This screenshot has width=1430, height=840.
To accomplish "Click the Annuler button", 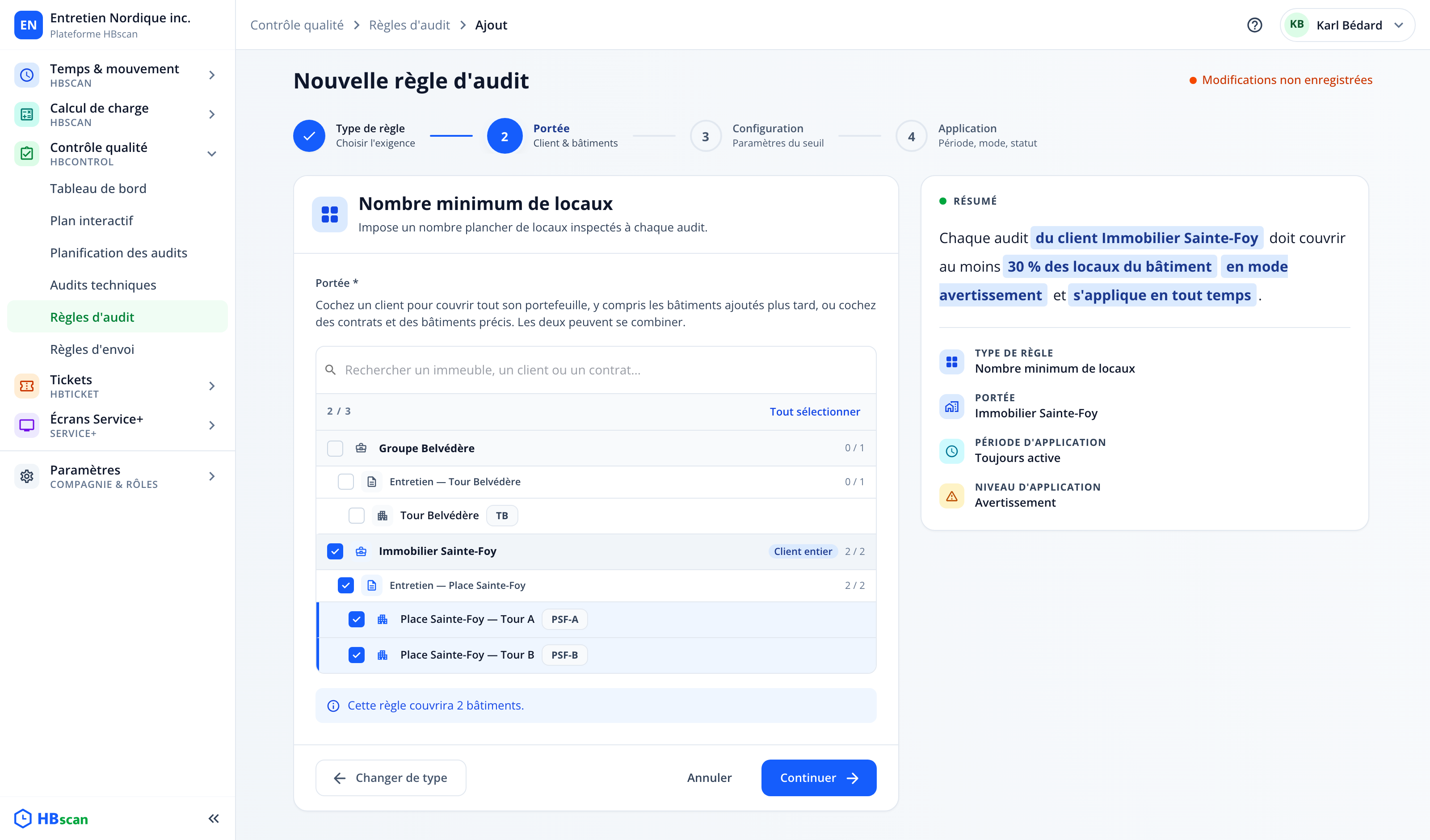I will (x=709, y=777).
